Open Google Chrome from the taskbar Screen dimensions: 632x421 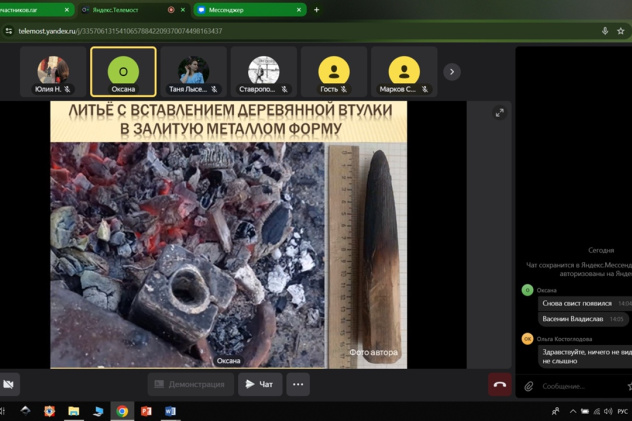121,411
